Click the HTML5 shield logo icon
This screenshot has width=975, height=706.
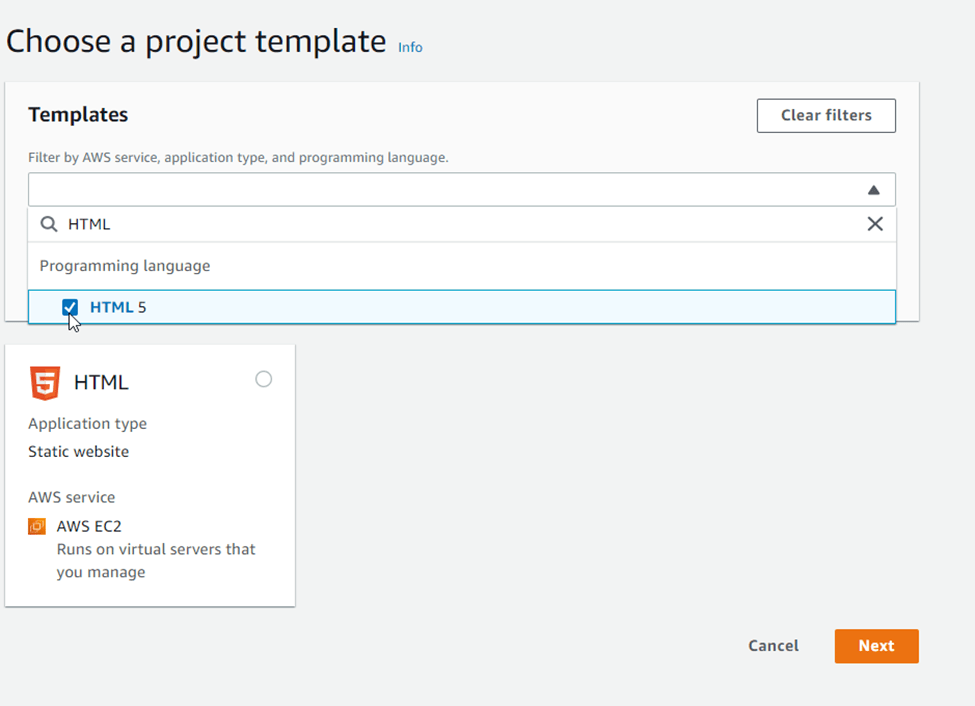point(45,382)
